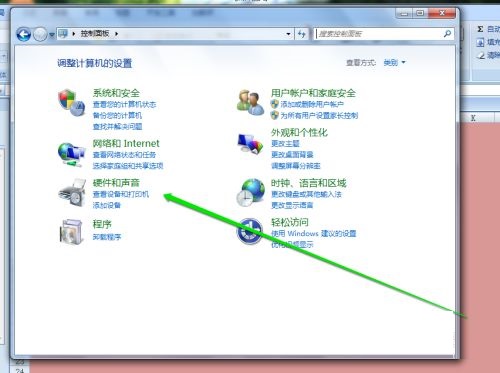Open the 网络和 Internet category

pos(126,143)
